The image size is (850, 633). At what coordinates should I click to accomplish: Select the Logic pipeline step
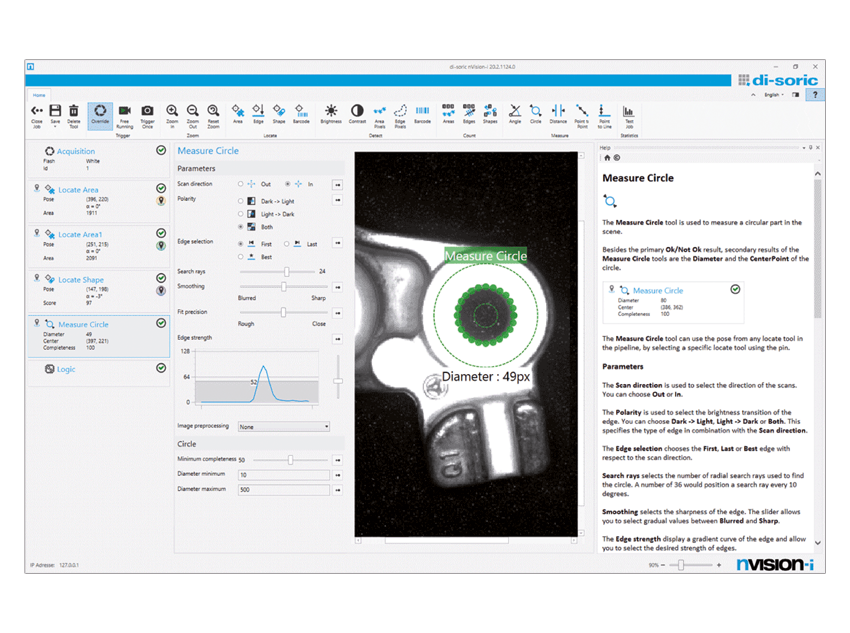pyautogui.click(x=99, y=371)
